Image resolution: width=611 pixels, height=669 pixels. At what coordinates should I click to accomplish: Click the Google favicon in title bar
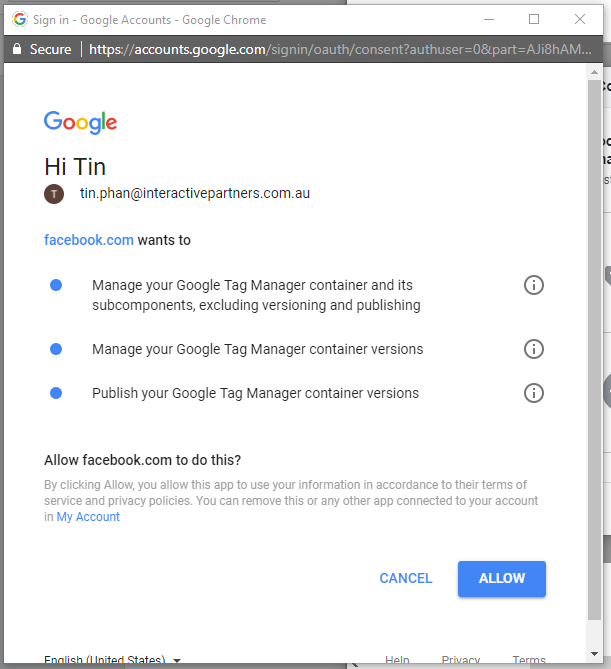[x=20, y=19]
